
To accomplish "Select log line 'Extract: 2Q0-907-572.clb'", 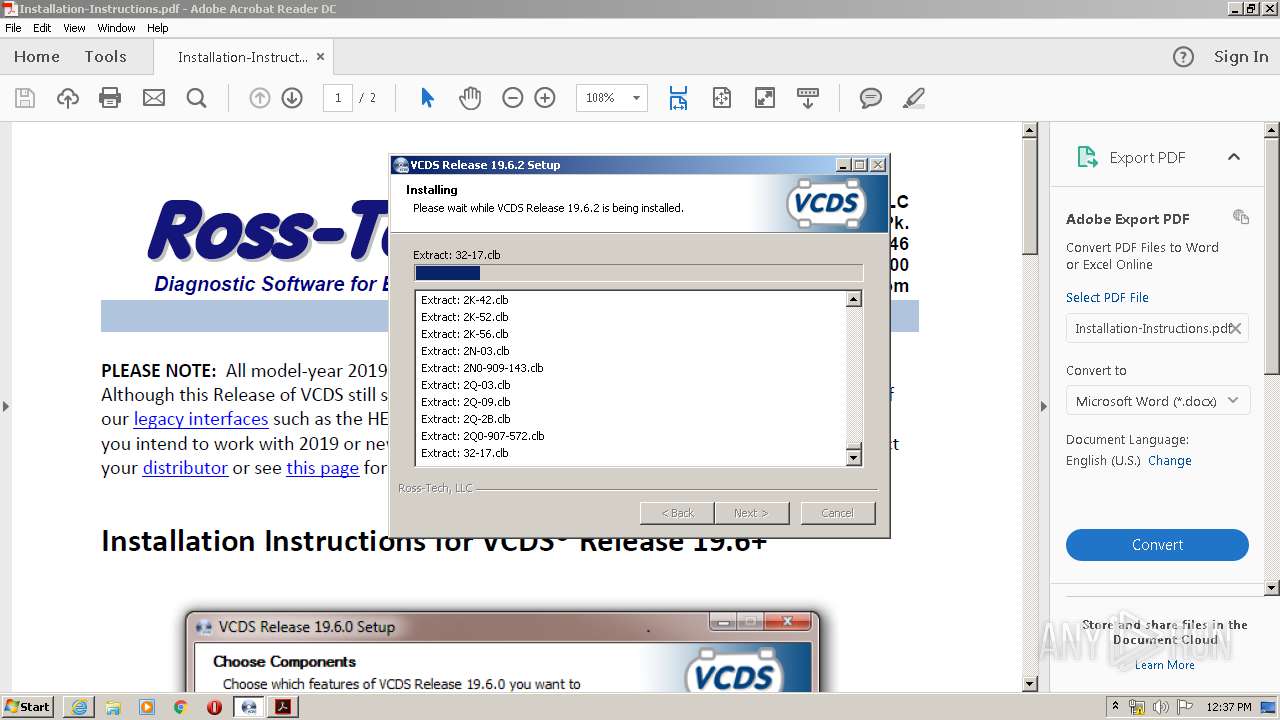I will click(x=483, y=436).
